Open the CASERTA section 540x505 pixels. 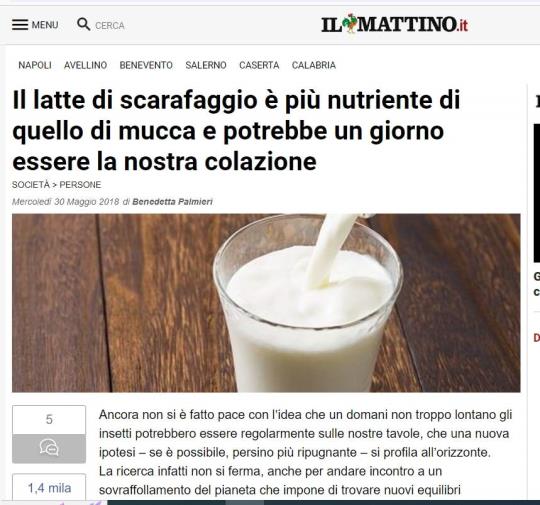pyautogui.click(x=259, y=65)
